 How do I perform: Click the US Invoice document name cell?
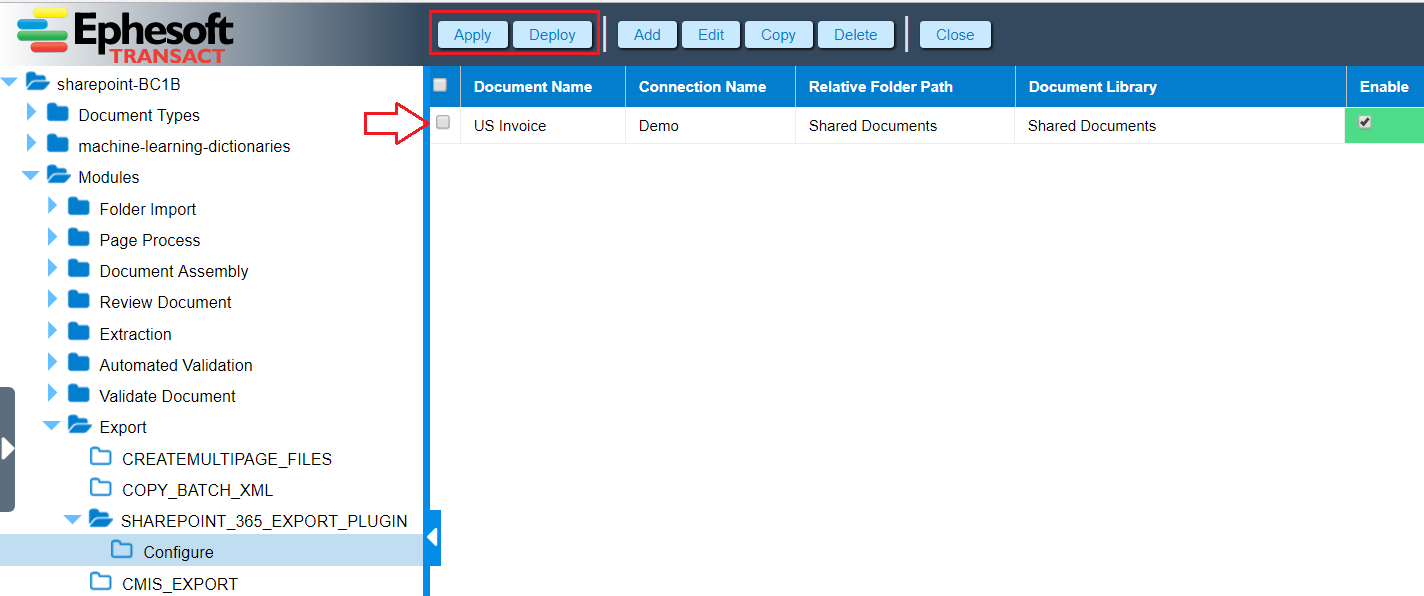pos(543,125)
